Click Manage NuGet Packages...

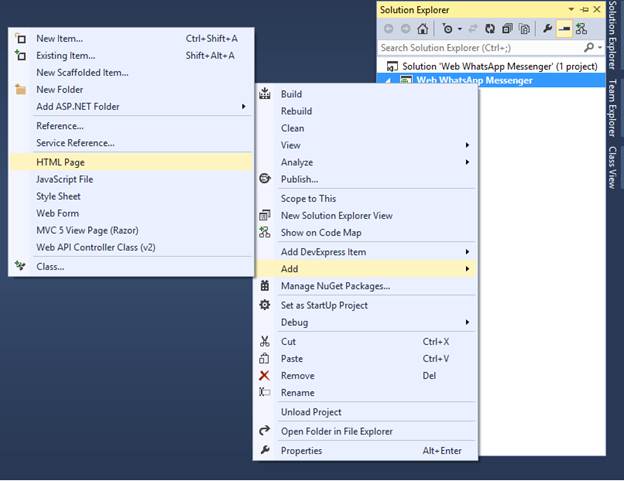tap(365, 286)
